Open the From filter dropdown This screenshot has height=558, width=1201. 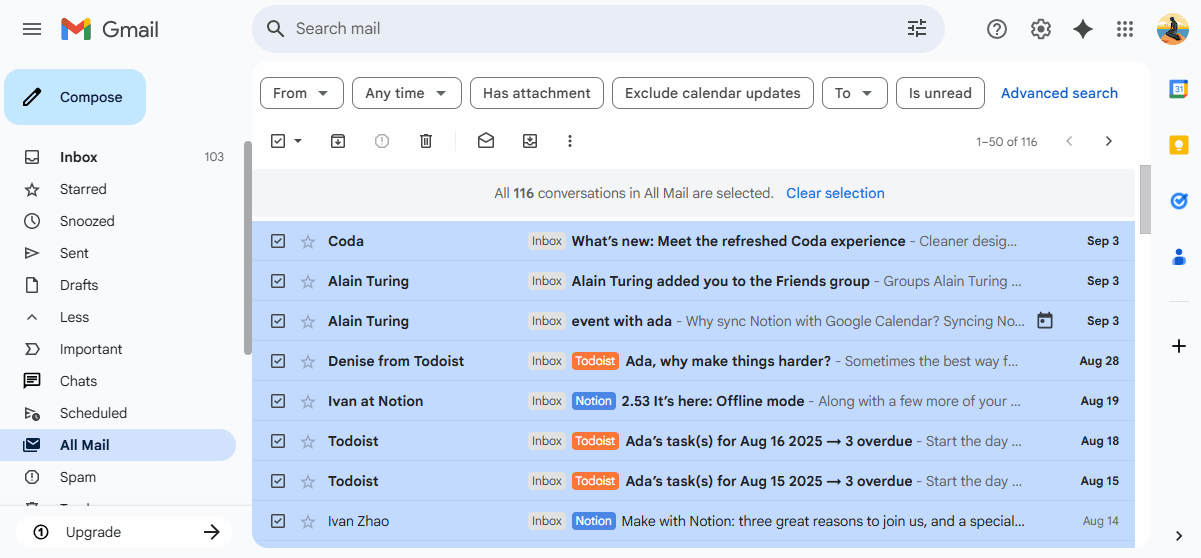[301, 93]
